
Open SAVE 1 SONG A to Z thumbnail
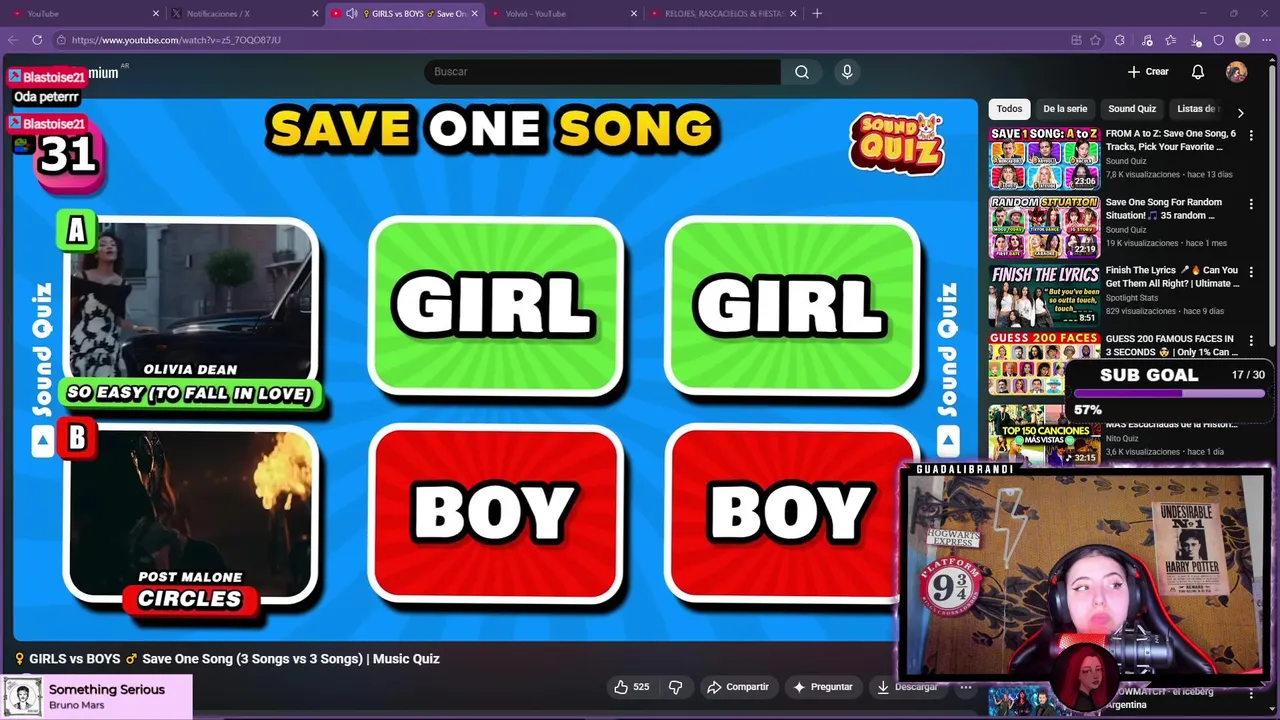pyautogui.click(x=1044, y=158)
